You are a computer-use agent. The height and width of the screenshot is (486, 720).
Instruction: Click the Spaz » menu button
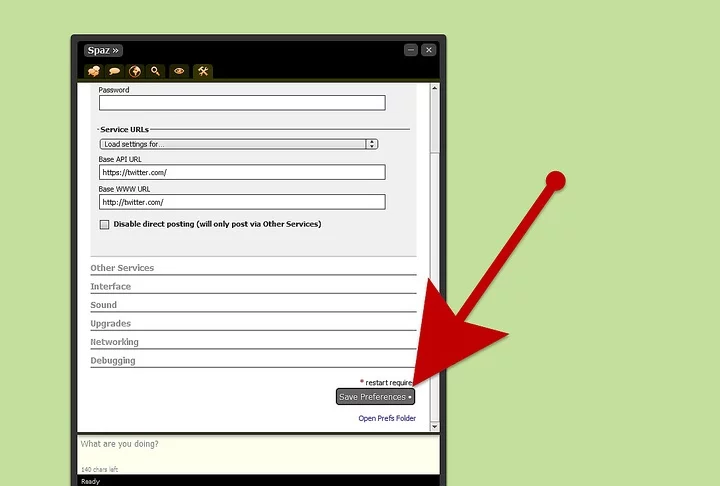pyautogui.click(x=103, y=50)
